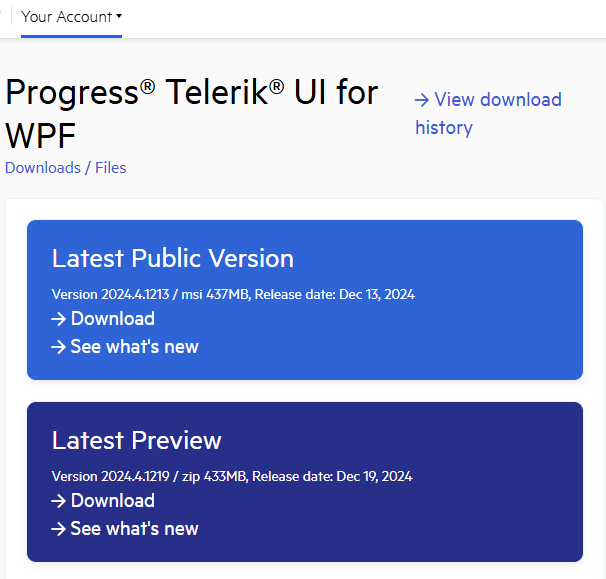This screenshot has height=579, width=606.
Task: Select the Files breadcrumb
Action: (110, 168)
